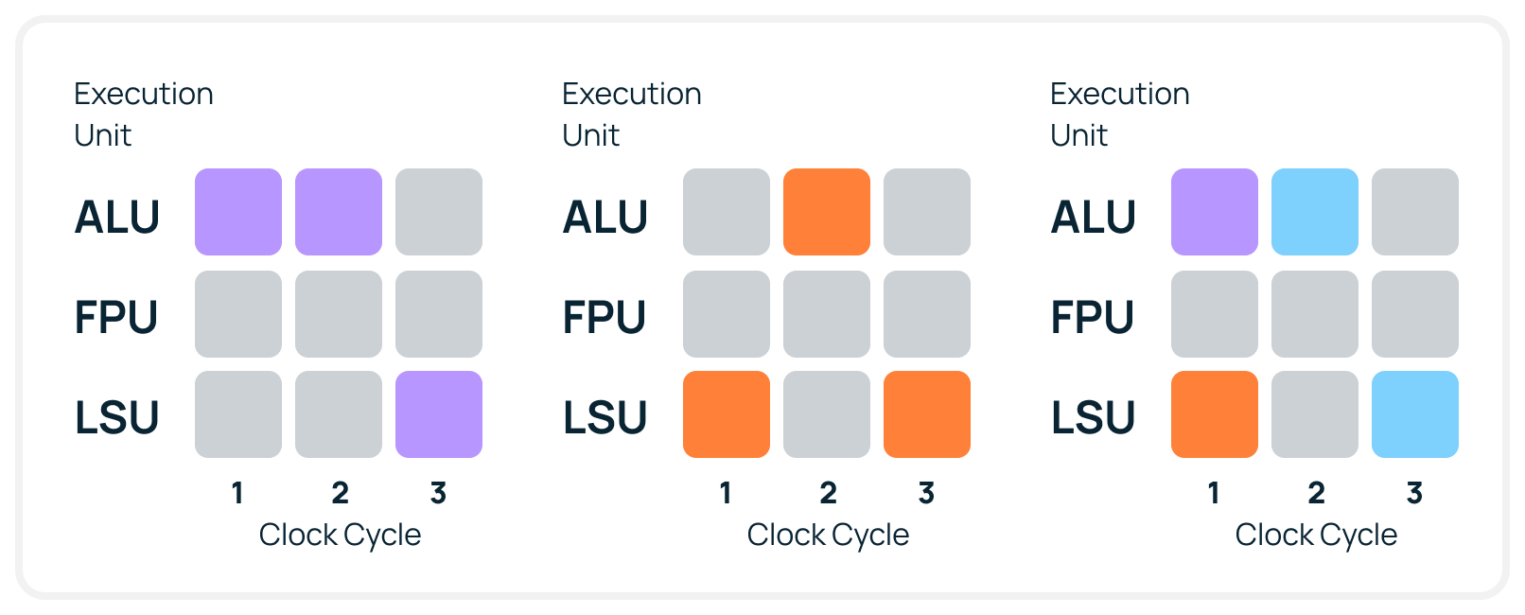Viewport: 1525px width, 615px height.
Task: Click orange LSU cycle 3 square, middle chart
Action: (926, 414)
